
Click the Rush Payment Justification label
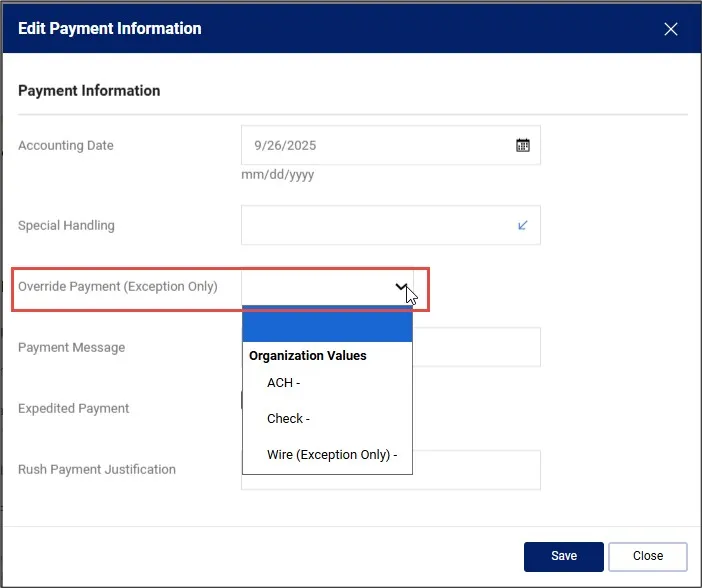click(x=97, y=470)
